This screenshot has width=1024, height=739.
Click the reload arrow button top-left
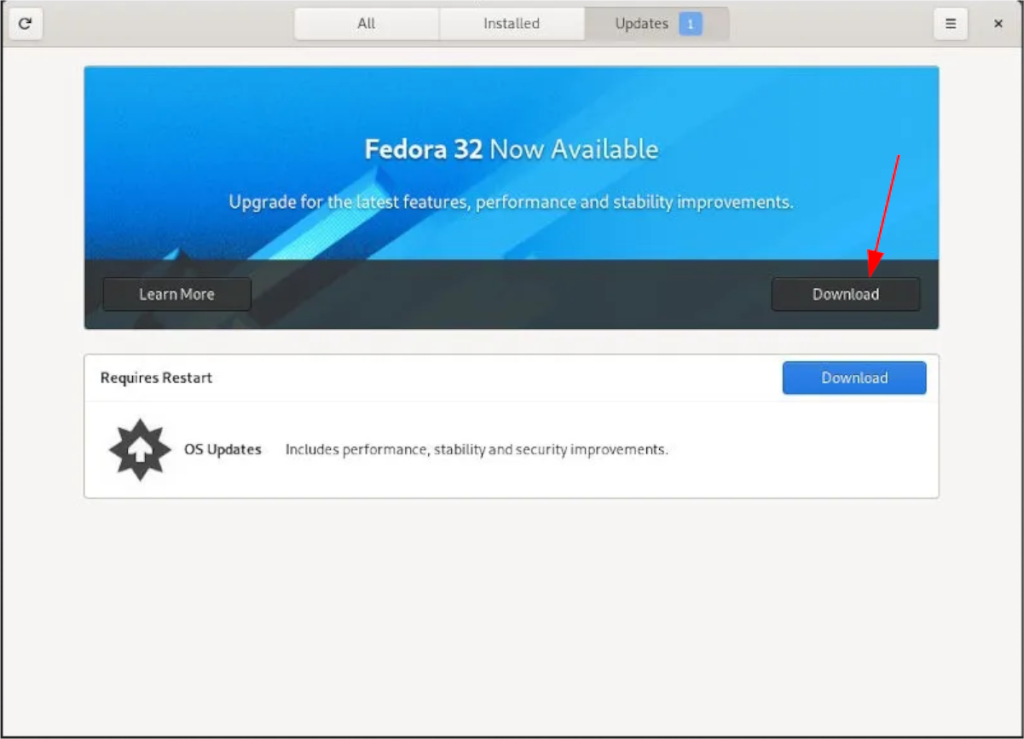(25, 23)
